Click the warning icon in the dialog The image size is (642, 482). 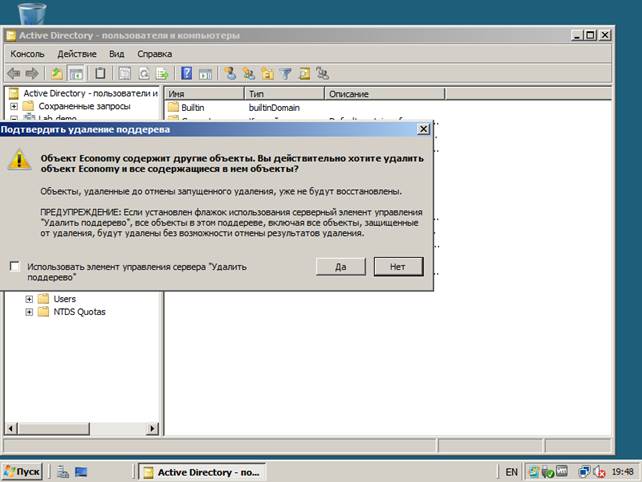pyautogui.click(x=19, y=160)
